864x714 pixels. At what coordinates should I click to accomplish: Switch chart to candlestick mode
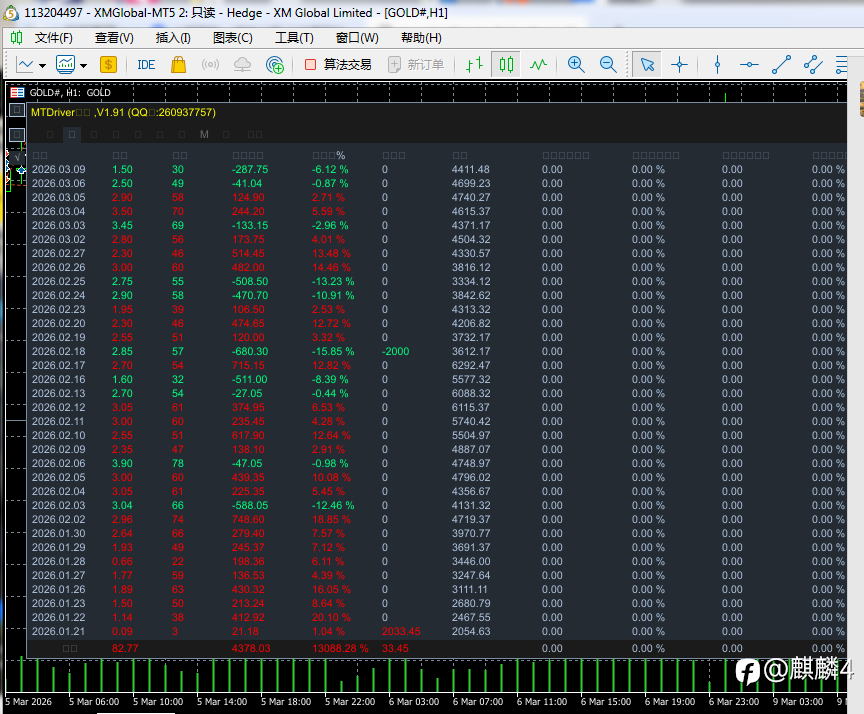(x=507, y=65)
